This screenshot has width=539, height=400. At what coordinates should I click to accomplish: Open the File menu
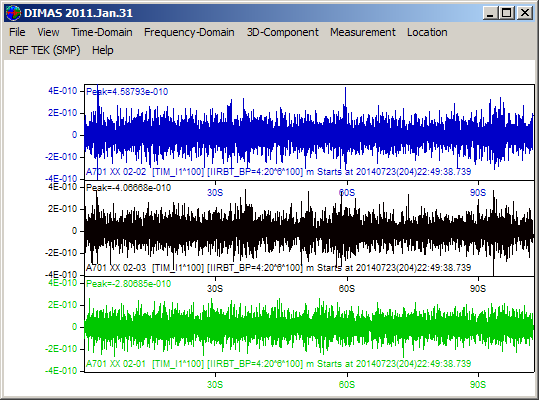pyautogui.click(x=17, y=32)
